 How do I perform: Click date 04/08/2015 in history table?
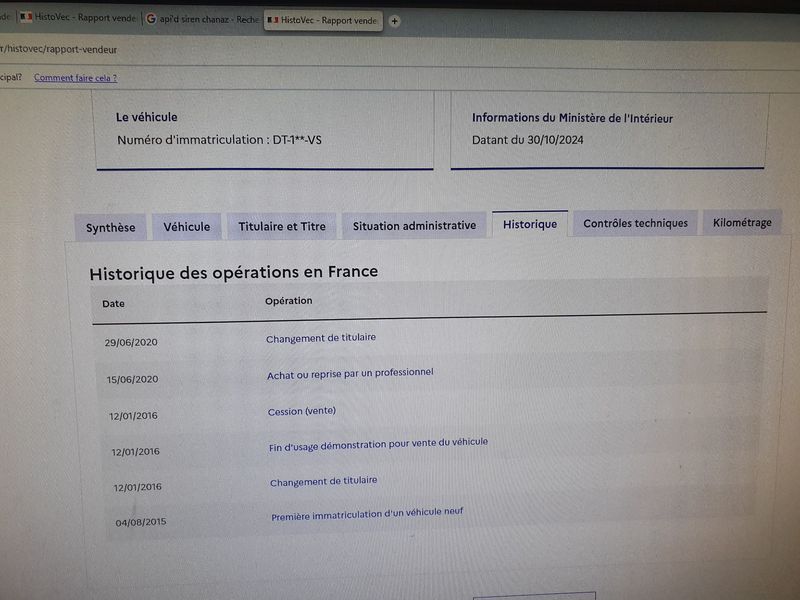(141, 522)
